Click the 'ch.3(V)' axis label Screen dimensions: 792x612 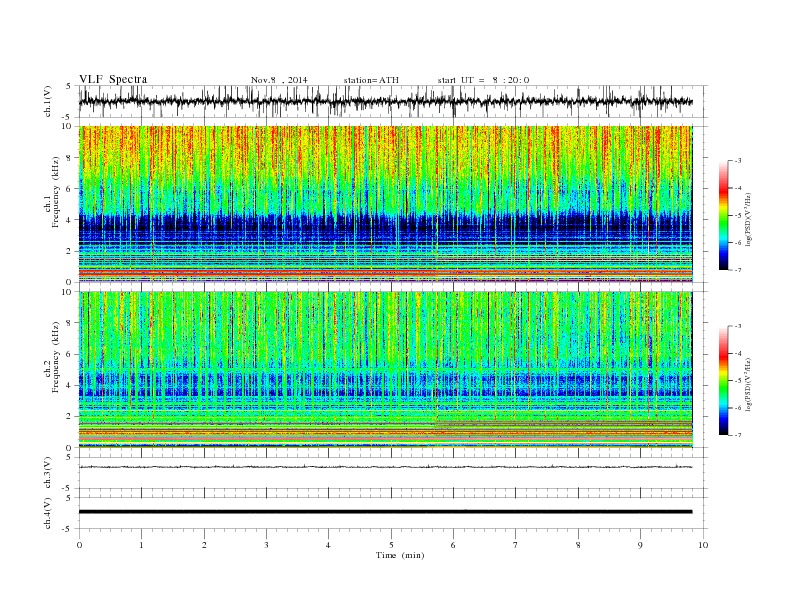[x=47, y=473]
